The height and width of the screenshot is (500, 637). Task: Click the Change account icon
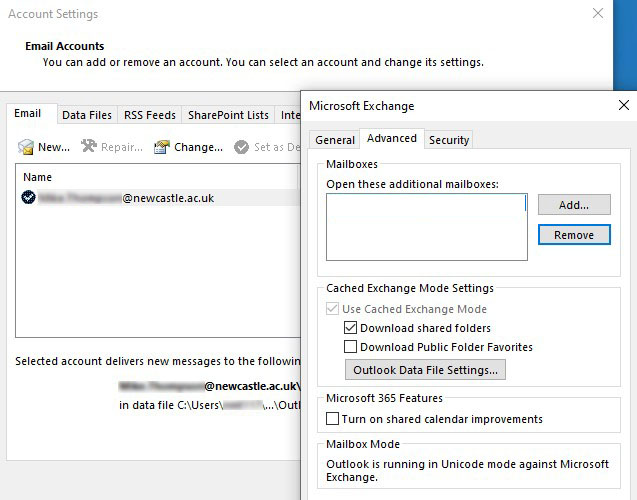click(x=162, y=147)
